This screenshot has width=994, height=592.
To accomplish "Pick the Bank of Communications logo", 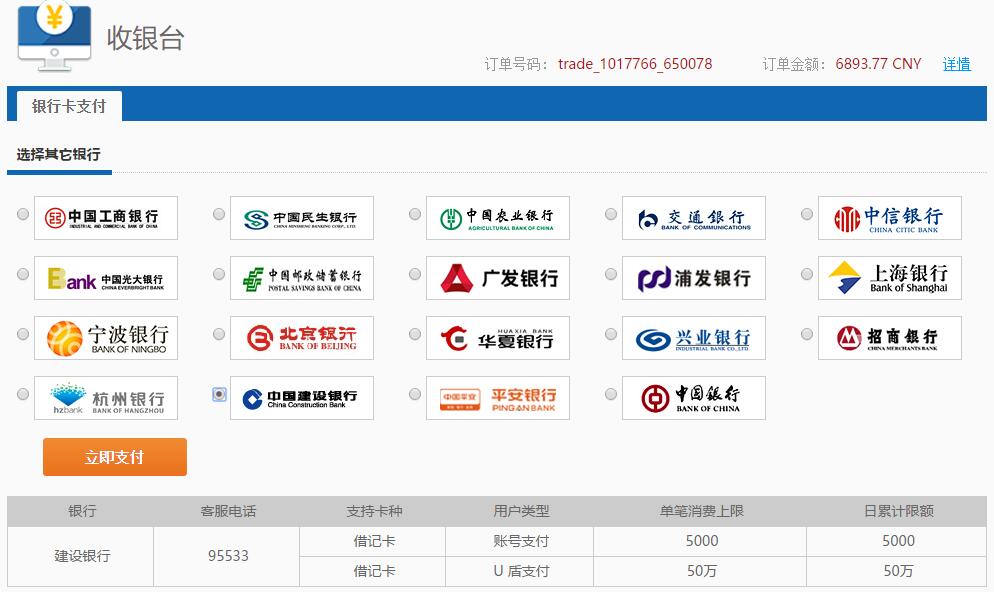I will [x=693, y=218].
